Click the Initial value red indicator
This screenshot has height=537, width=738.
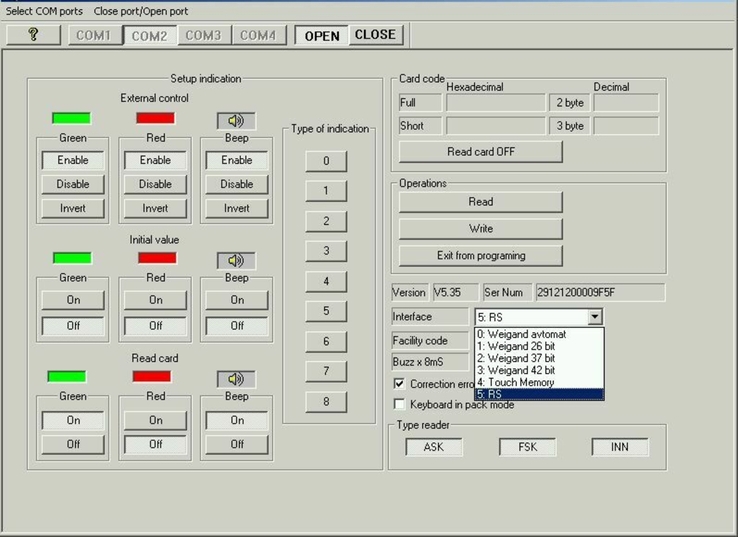(157, 258)
